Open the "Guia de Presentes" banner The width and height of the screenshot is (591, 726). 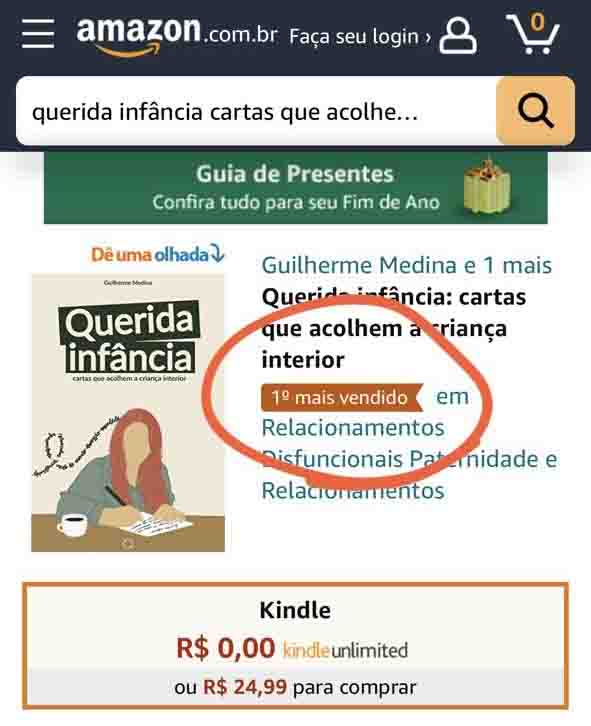(x=296, y=188)
